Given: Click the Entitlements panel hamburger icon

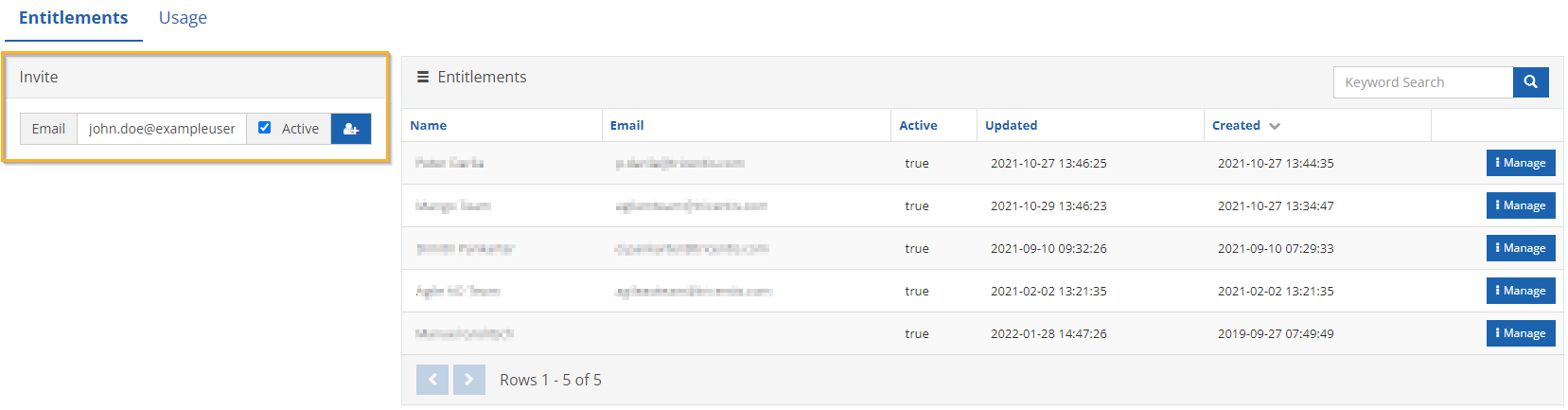Looking at the screenshot, I should pos(423,78).
